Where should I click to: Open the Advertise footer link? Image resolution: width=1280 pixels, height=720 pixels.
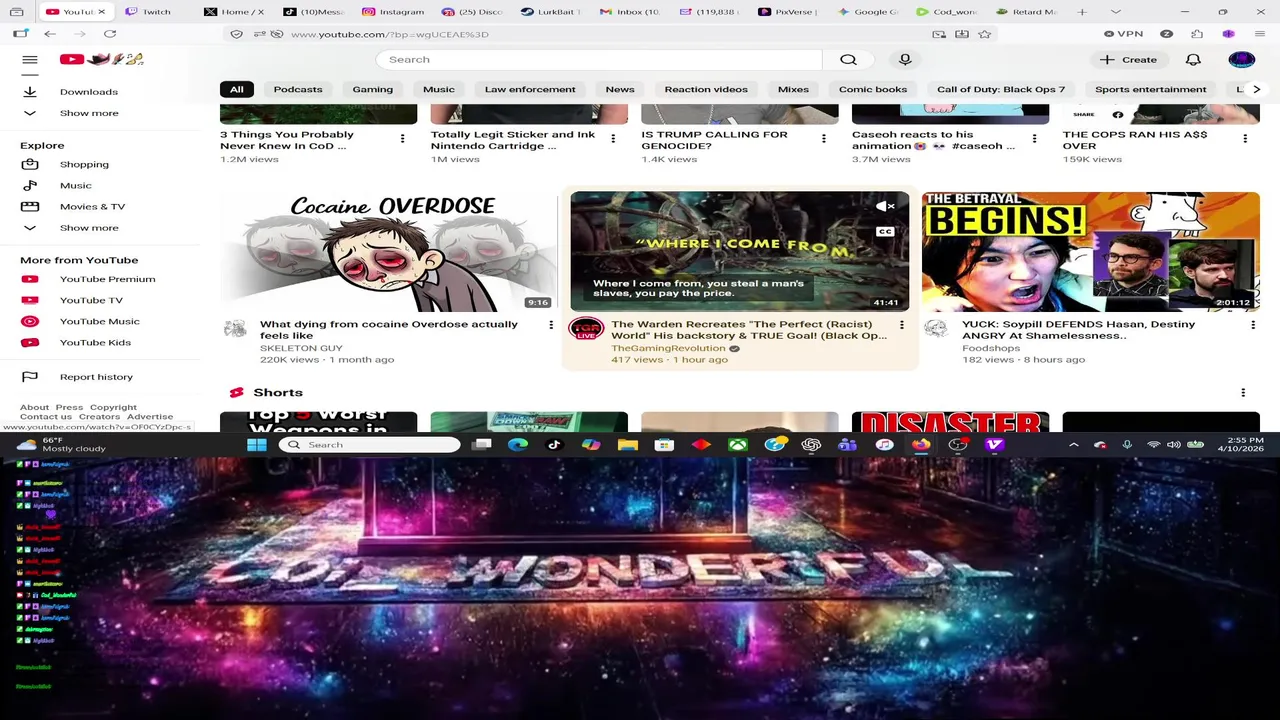click(150, 417)
